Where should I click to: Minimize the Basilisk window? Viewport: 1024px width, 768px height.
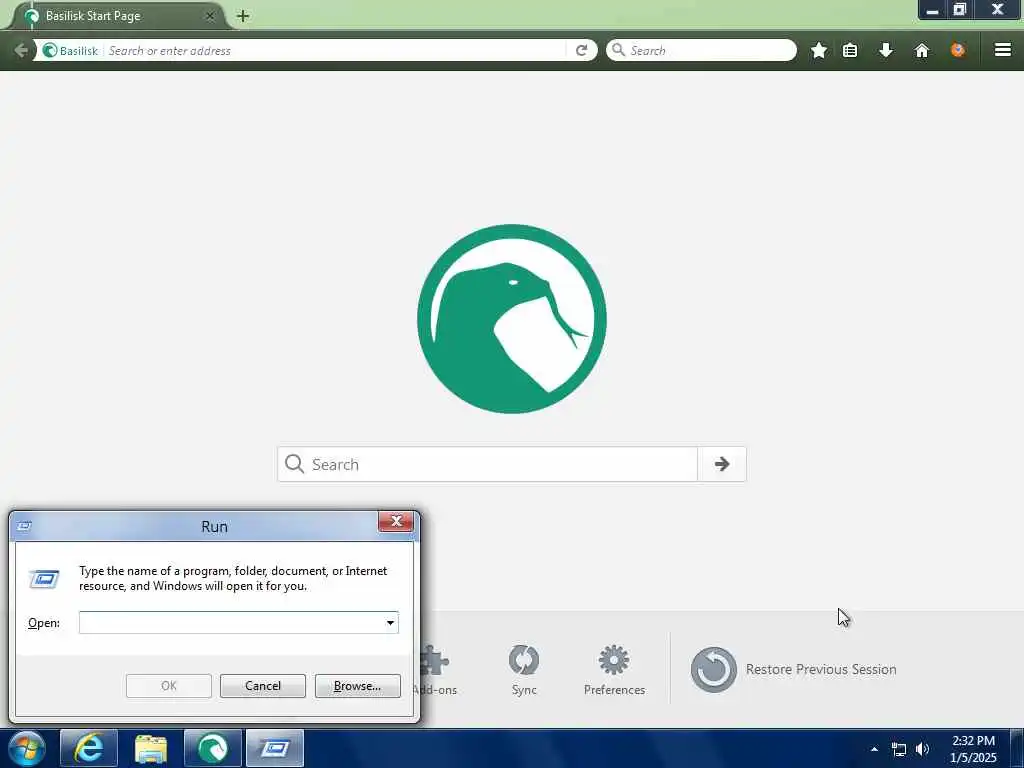pos(932,10)
